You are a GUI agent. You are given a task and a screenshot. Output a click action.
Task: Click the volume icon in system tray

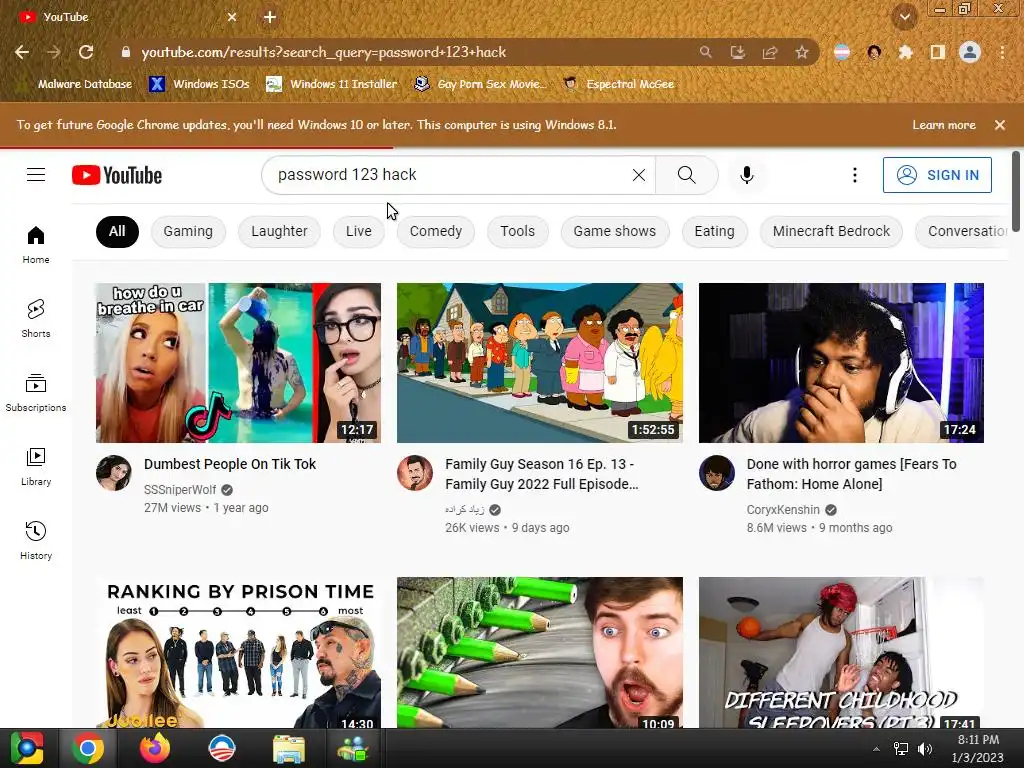click(x=925, y=748)
